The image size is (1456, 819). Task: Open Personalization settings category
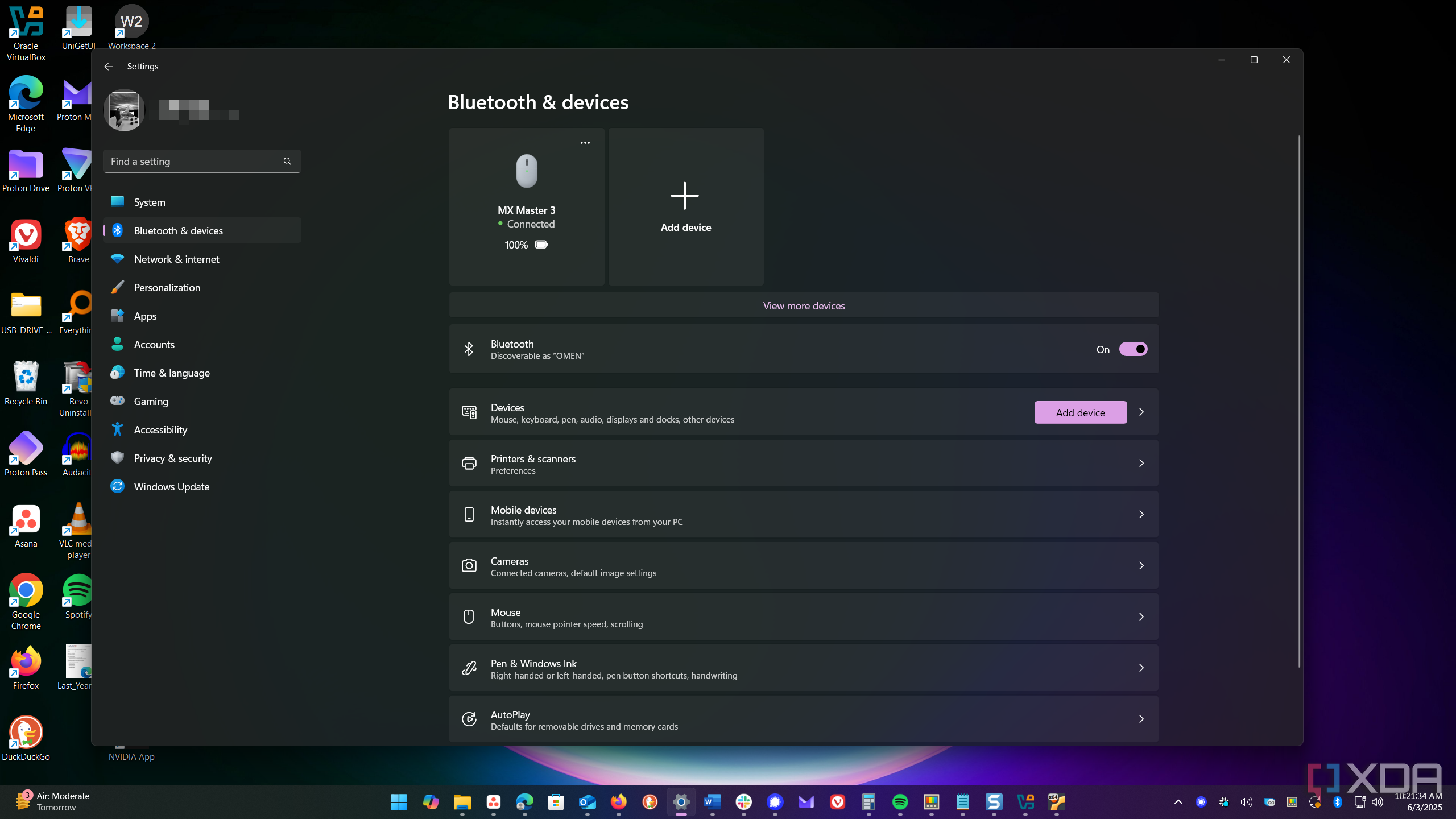click(x=202, y=287)
